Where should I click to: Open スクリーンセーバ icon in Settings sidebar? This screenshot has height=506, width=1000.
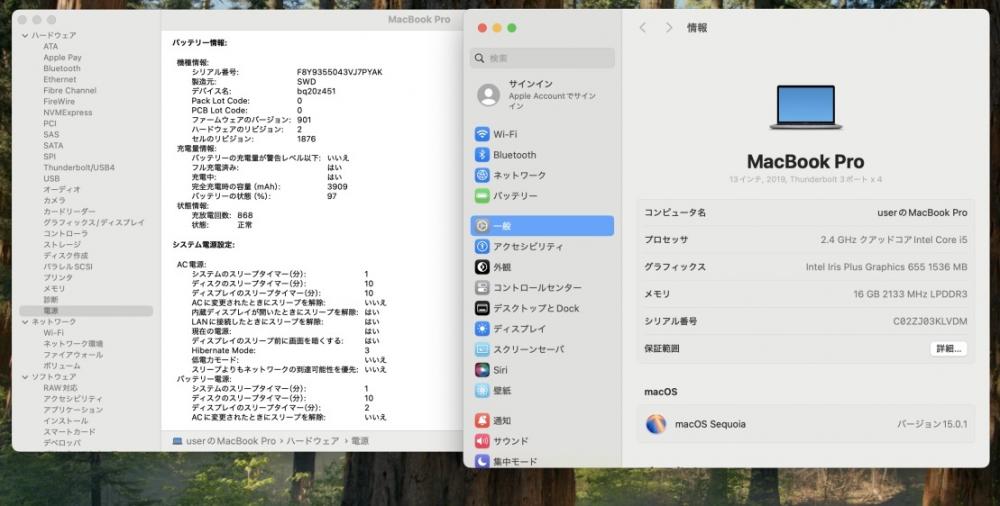point(482,349)
